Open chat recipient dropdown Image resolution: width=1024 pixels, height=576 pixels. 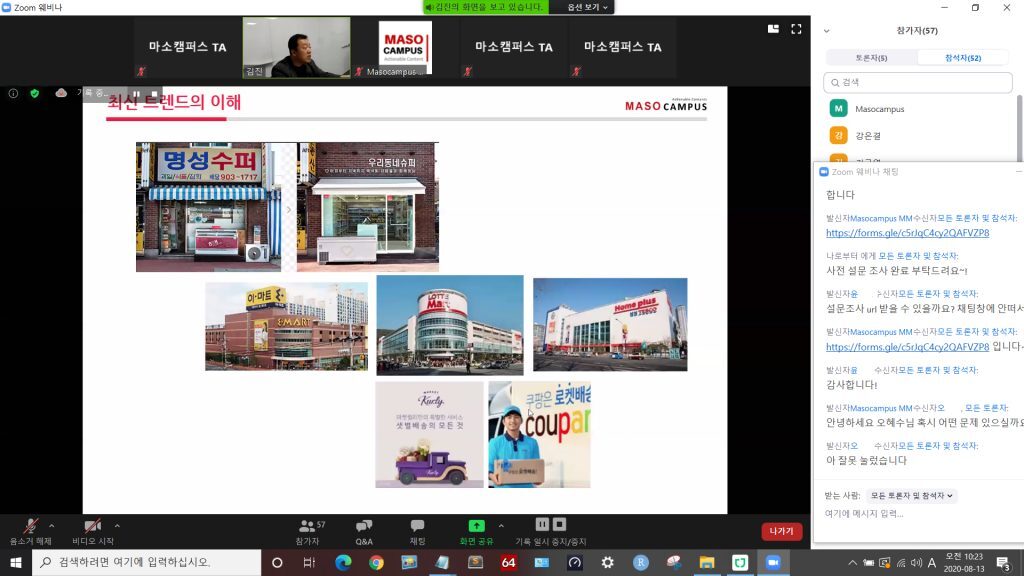tap(912, 495)
